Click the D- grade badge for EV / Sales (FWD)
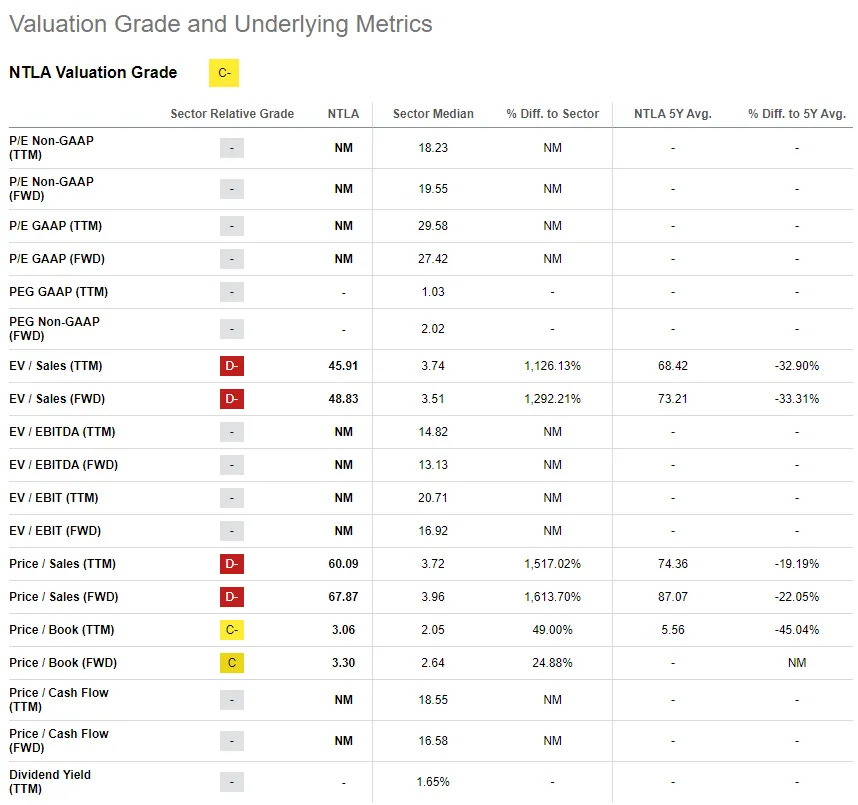858x805 pixels. pyautogui.click(x=232, y=399)
